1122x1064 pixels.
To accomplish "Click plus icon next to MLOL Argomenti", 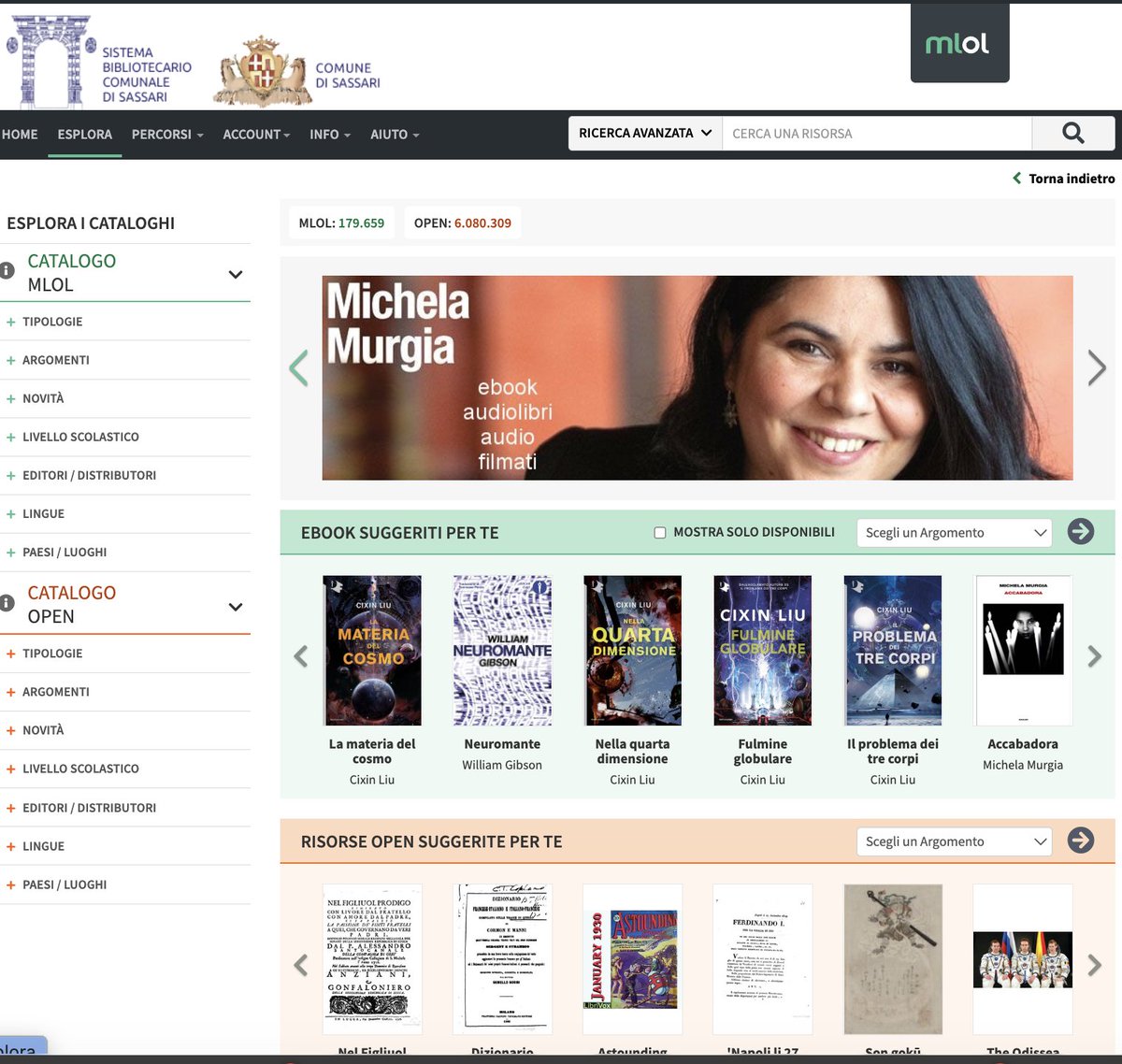I will [x=11, y=360].
